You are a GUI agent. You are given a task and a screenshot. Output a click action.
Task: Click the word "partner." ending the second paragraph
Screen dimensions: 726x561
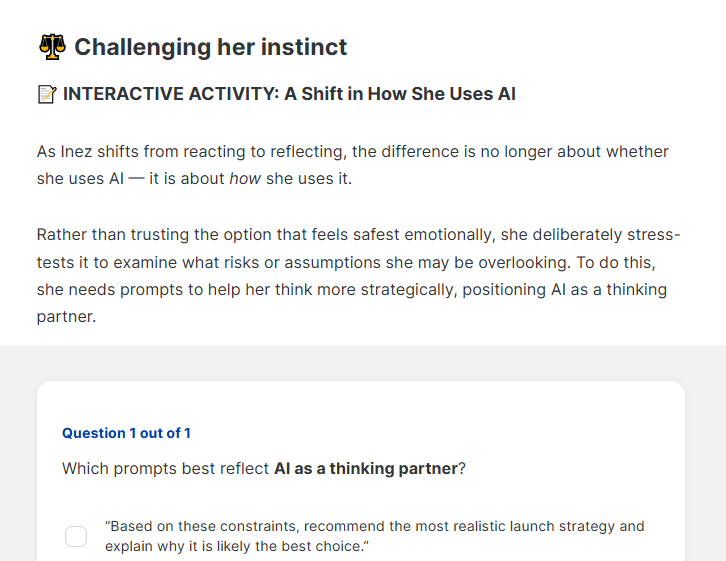pyautogui.click(x=66, y=317)
